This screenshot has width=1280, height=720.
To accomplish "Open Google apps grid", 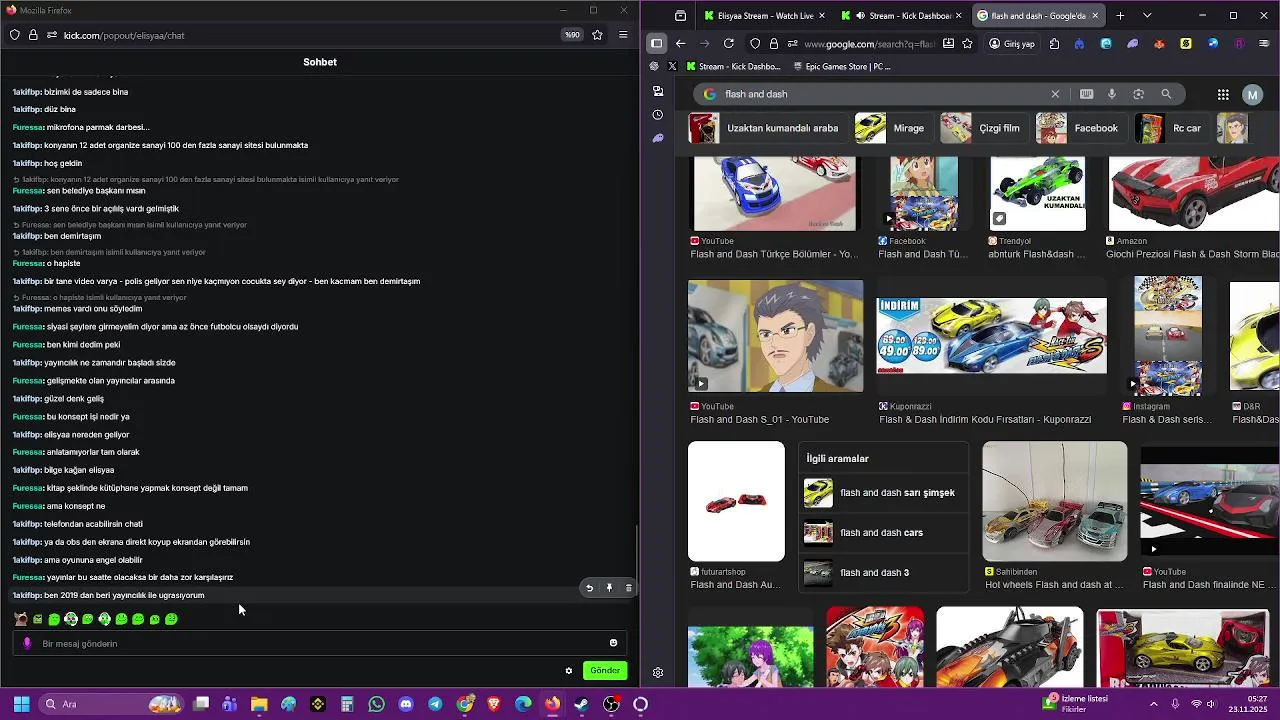I will coord(1223,94).
